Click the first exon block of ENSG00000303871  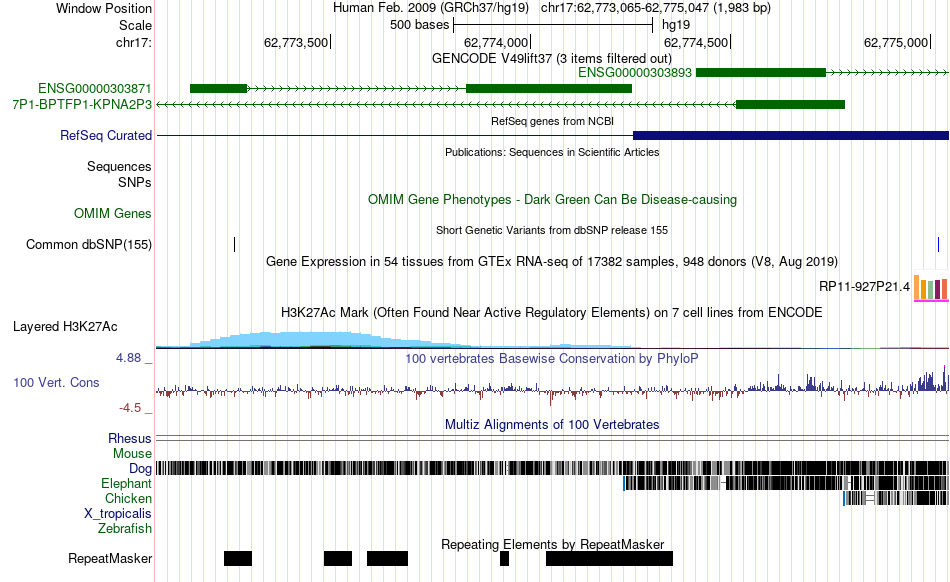point(219,88)
